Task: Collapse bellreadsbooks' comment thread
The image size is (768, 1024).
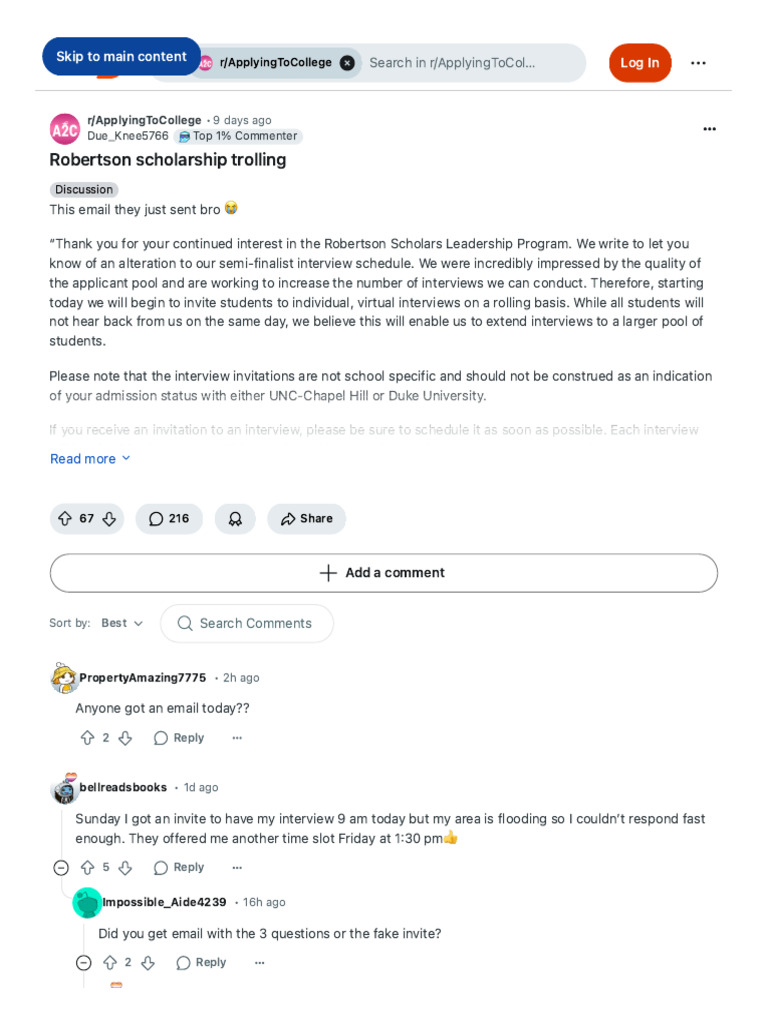Action: (61, 868)
